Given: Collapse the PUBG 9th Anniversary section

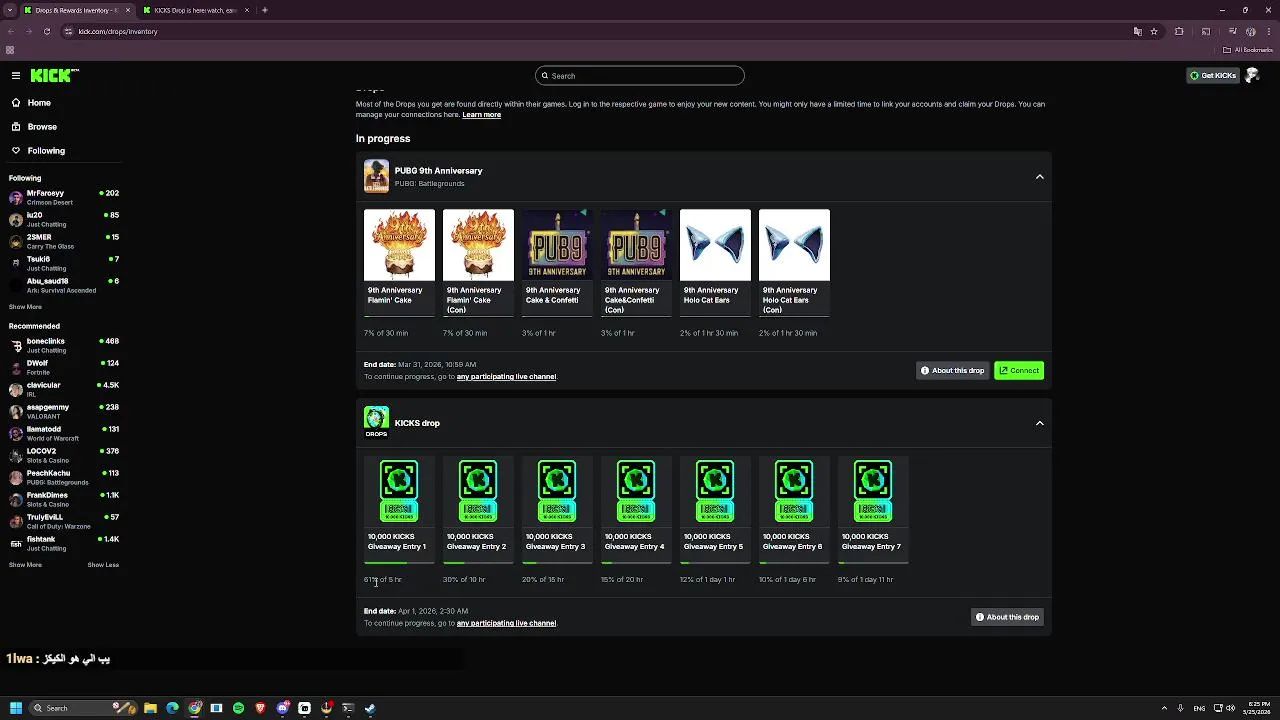Looking at the screenshot, I should coord(1039,177).
